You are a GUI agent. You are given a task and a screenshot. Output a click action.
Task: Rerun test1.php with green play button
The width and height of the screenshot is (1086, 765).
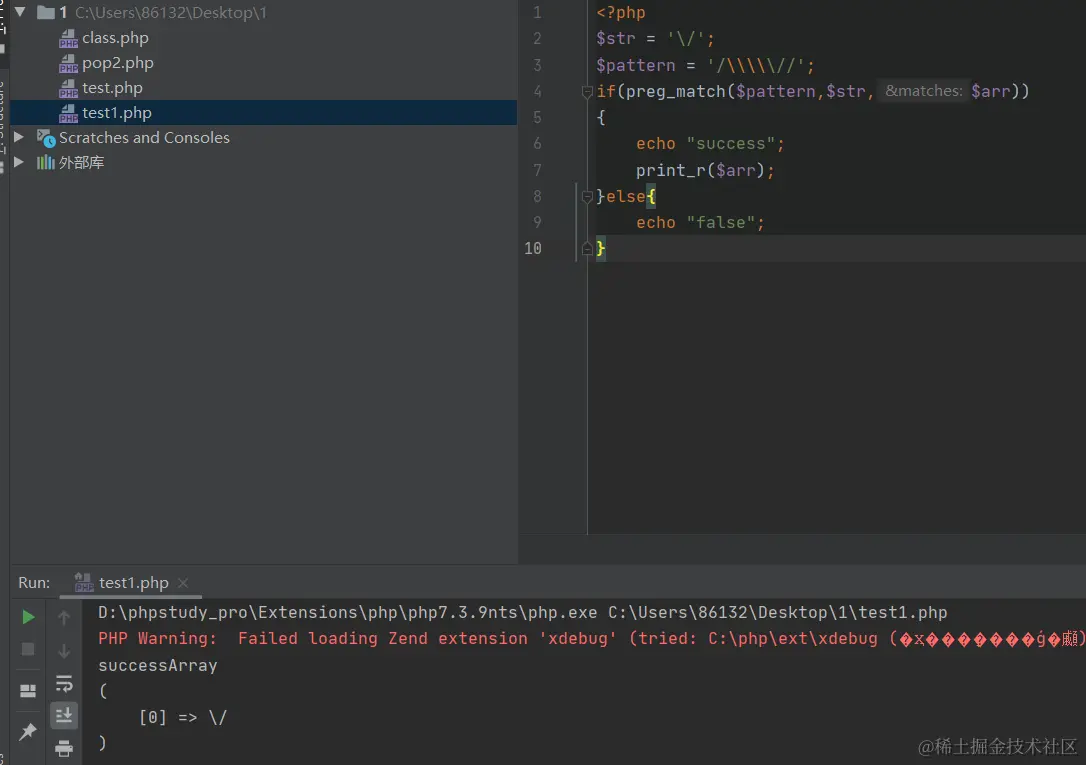[x=28, y=617]
